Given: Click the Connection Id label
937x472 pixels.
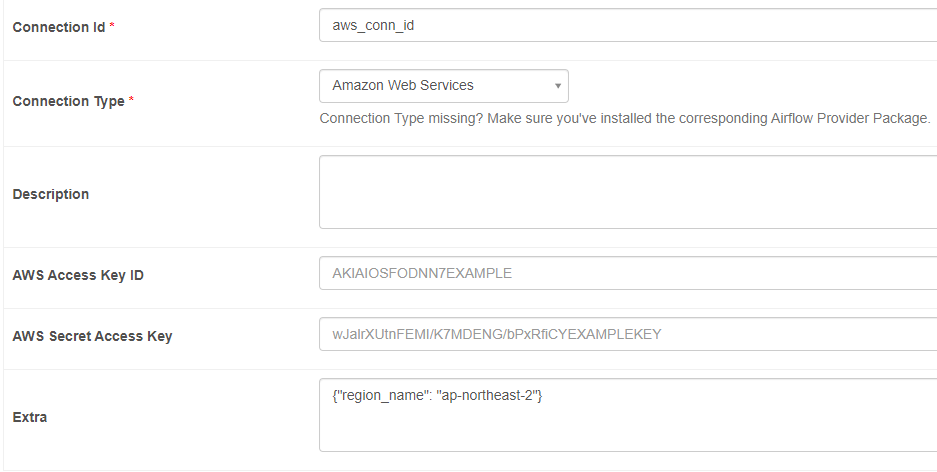Looking at the screenshot, I should 59,27.
